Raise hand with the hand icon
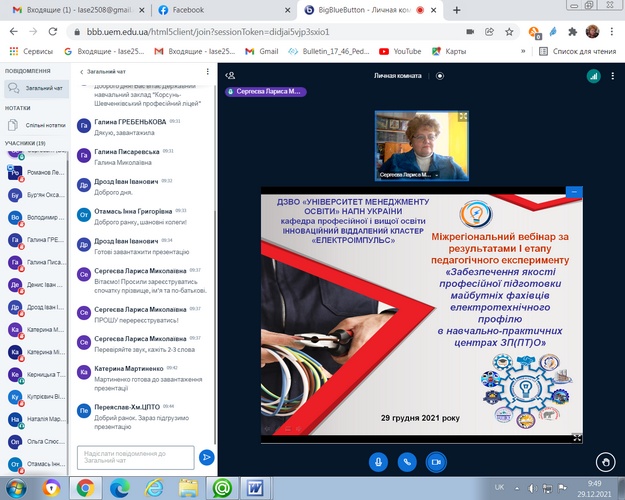 (605, 463)
